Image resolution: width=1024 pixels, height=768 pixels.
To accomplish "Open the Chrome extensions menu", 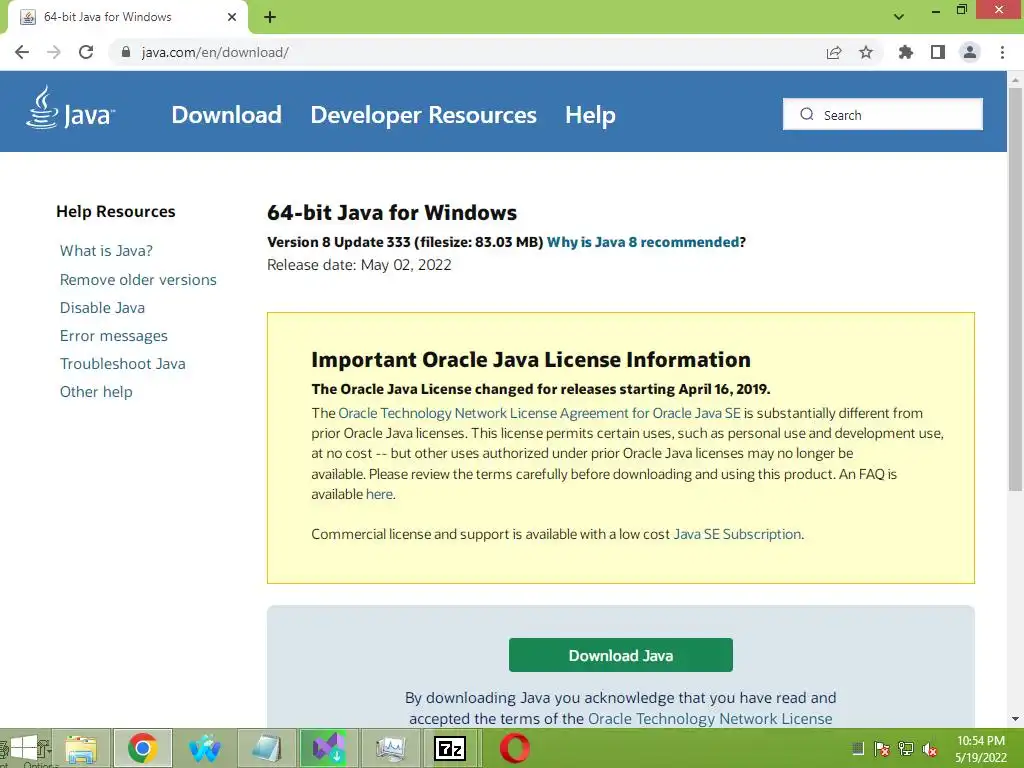I will coord(906,52).
